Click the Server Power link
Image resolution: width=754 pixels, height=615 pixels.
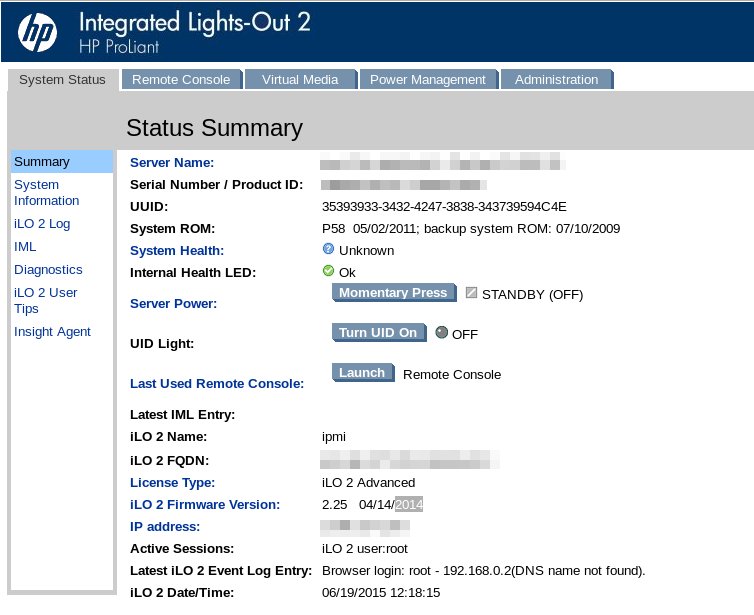[x=174, y=304]
